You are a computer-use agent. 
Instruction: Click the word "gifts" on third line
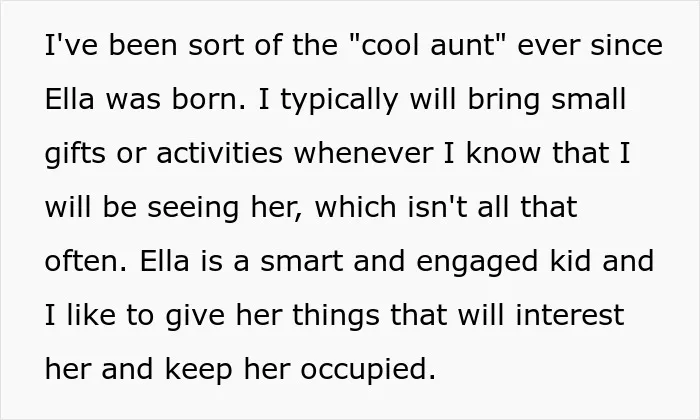point(75,154)
